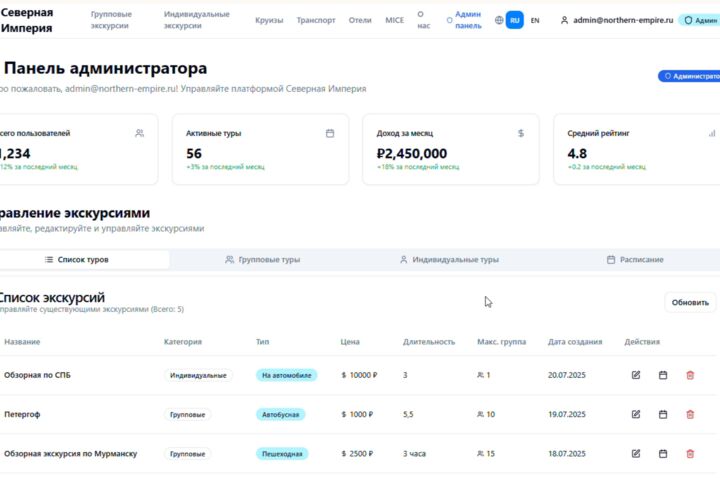Edit Обзорная экскурсия по Мурманску

click(636, 453)
